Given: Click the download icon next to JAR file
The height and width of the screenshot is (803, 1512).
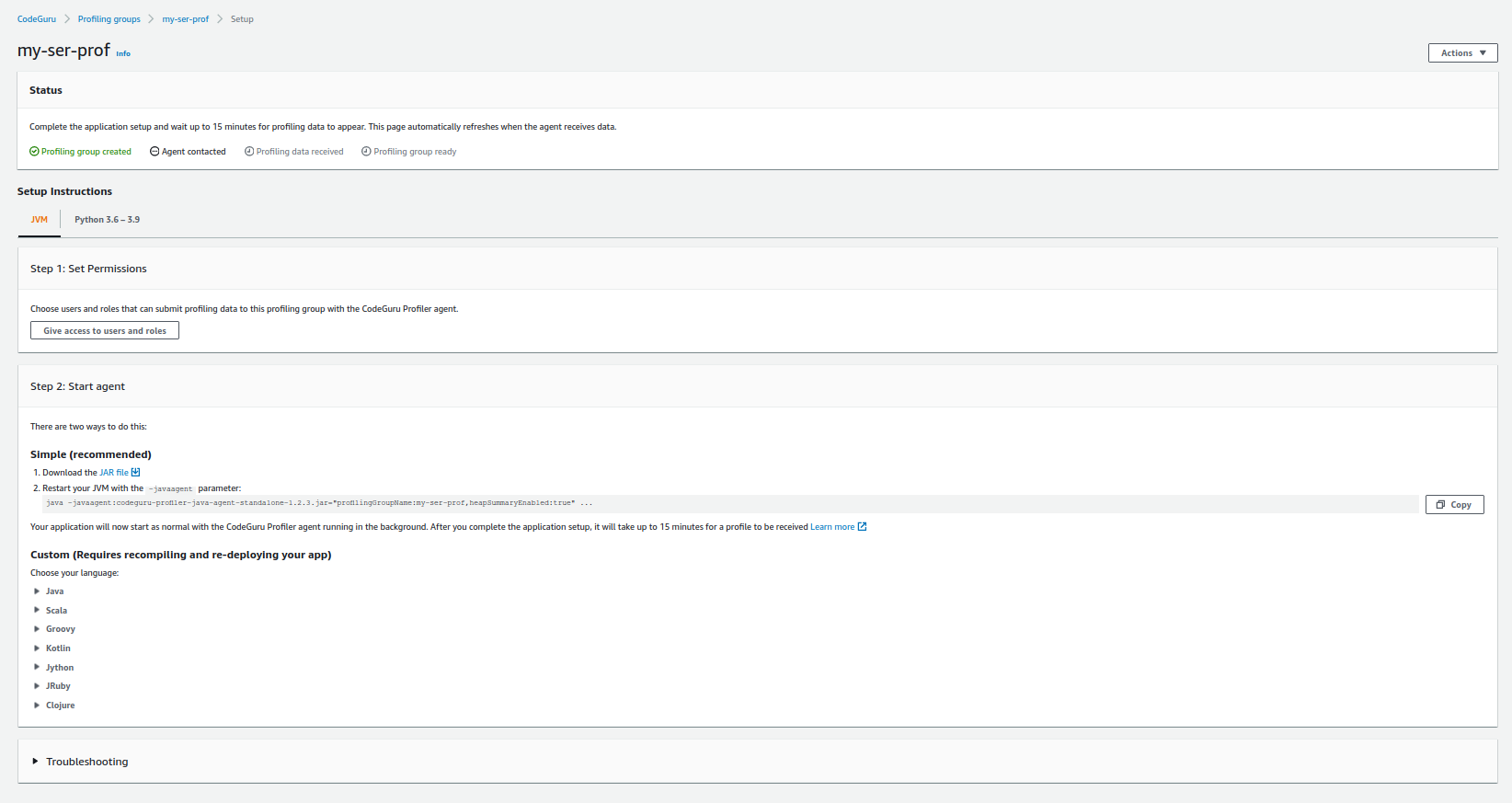Looking at the screenshot, I should tap(136, 473).
